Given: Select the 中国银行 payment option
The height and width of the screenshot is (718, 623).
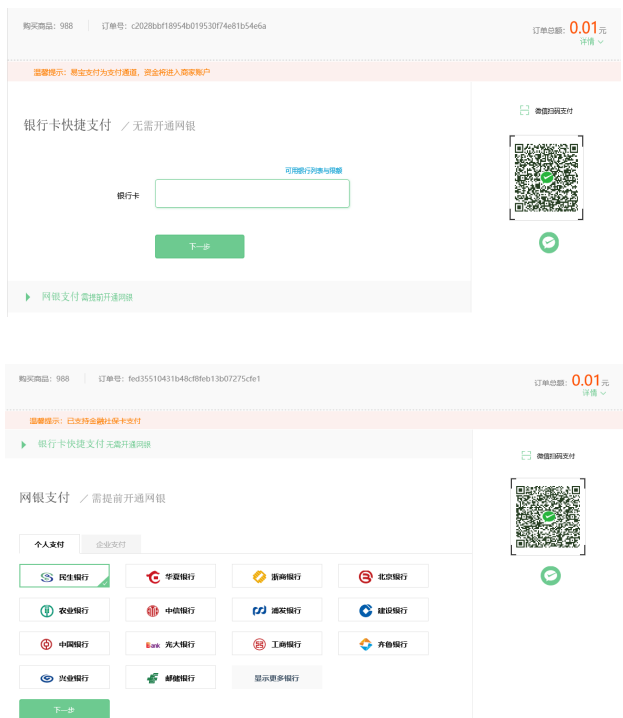Looking at the screenshot, I should [64, 644].
